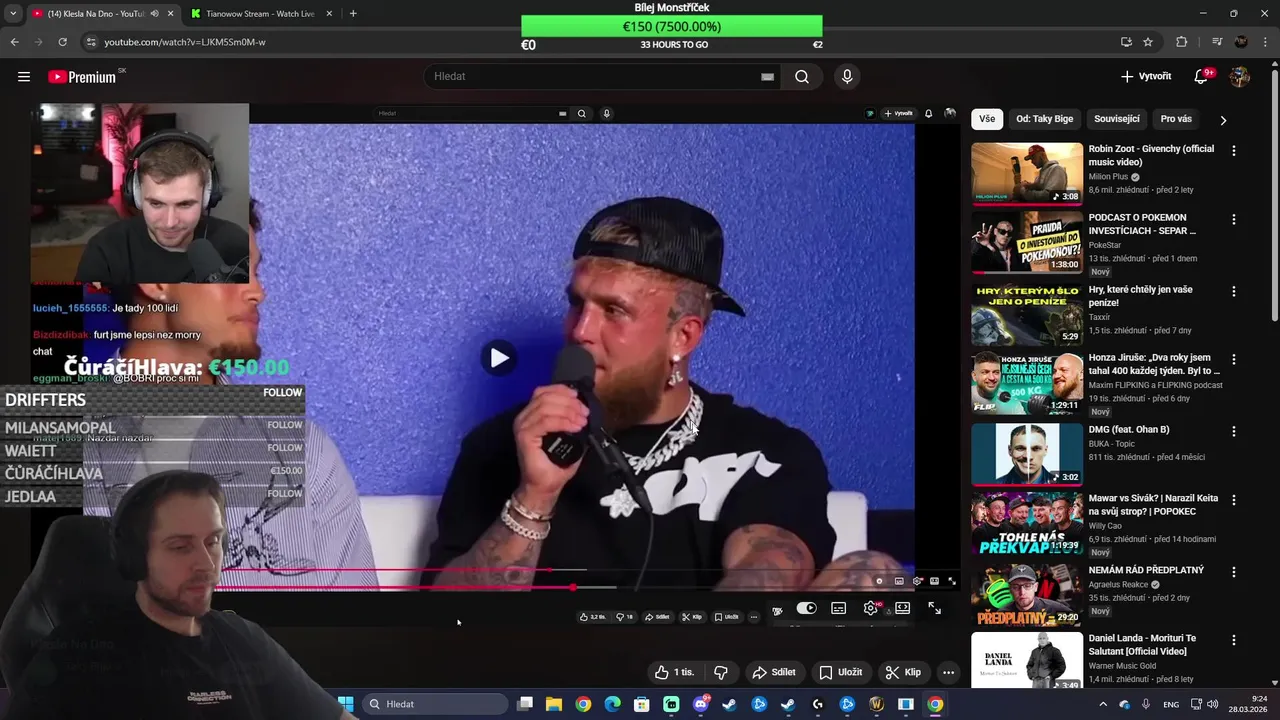Select the Od: Taky Bige chip

click(x=1044, y=119)
